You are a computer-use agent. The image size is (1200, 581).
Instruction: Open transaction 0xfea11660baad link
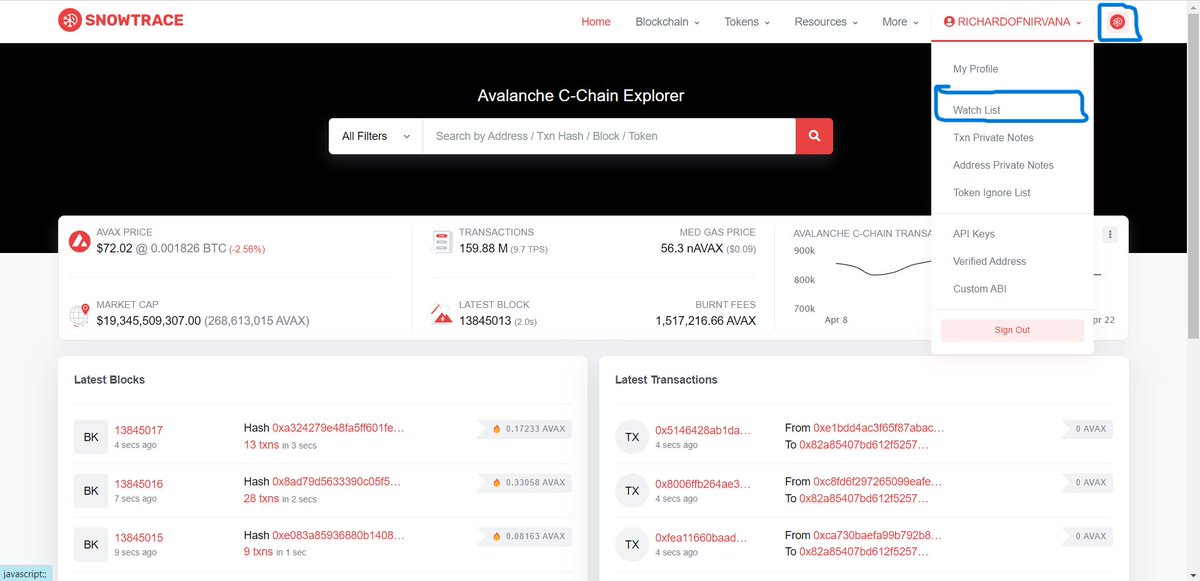click(x=701, y=538)
